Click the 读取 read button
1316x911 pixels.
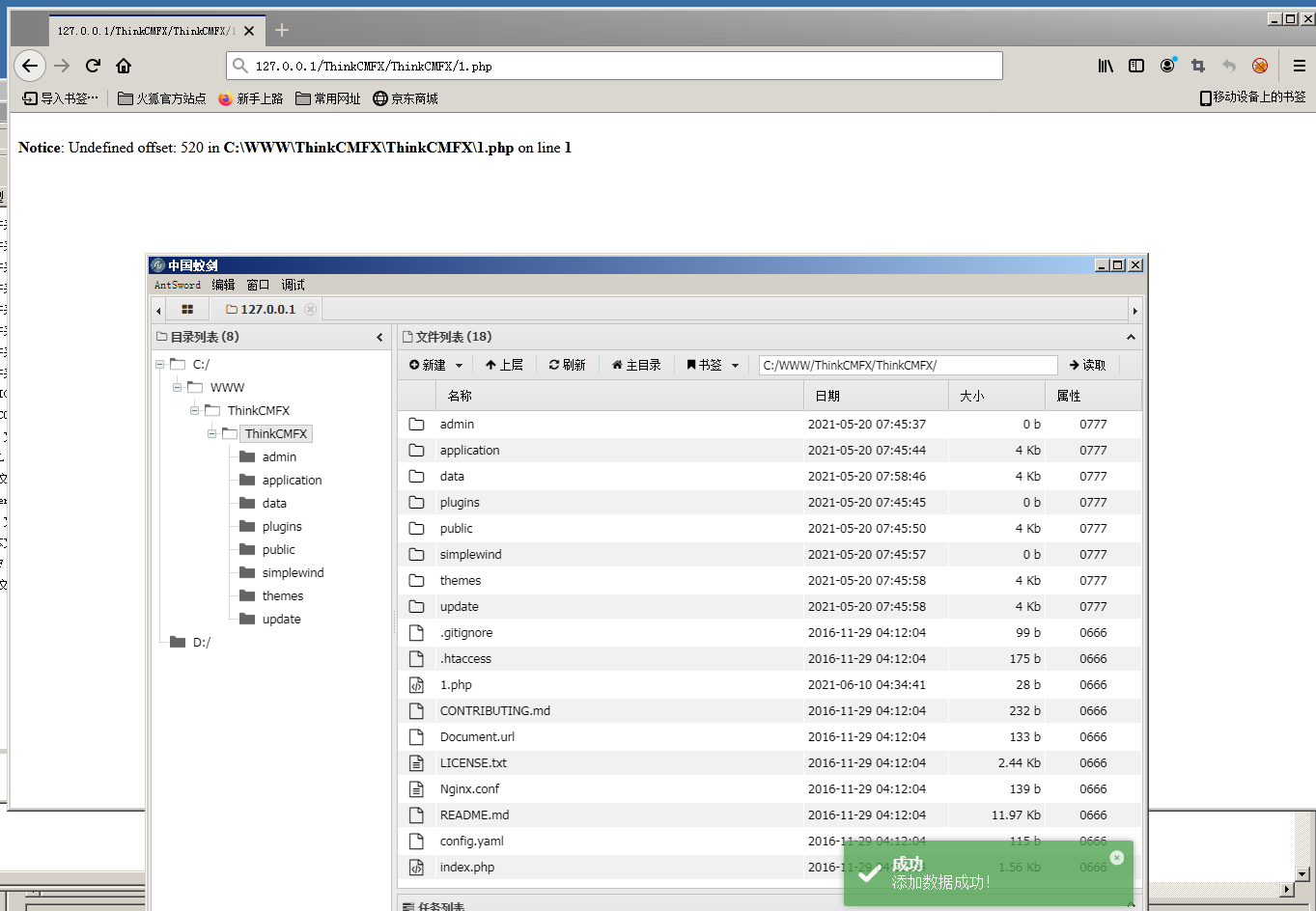pos(1087,365)
